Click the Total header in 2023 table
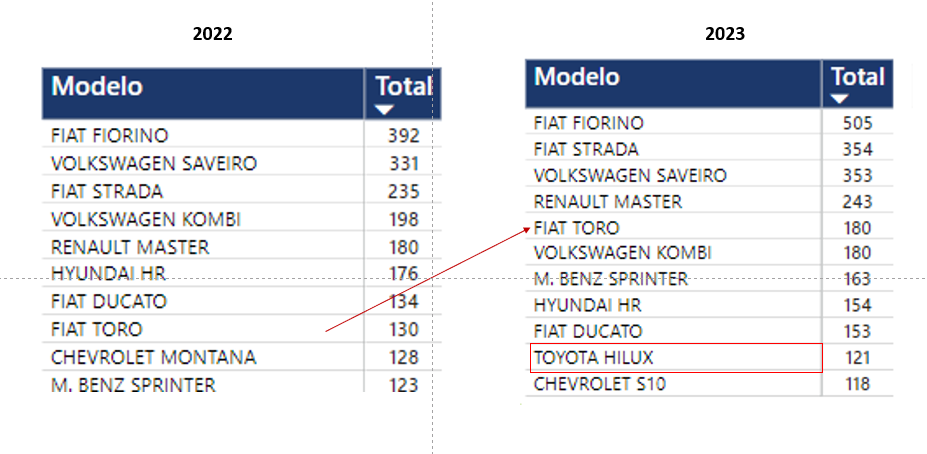This screenshot has width=927, height=454. [x=858, y=76]
